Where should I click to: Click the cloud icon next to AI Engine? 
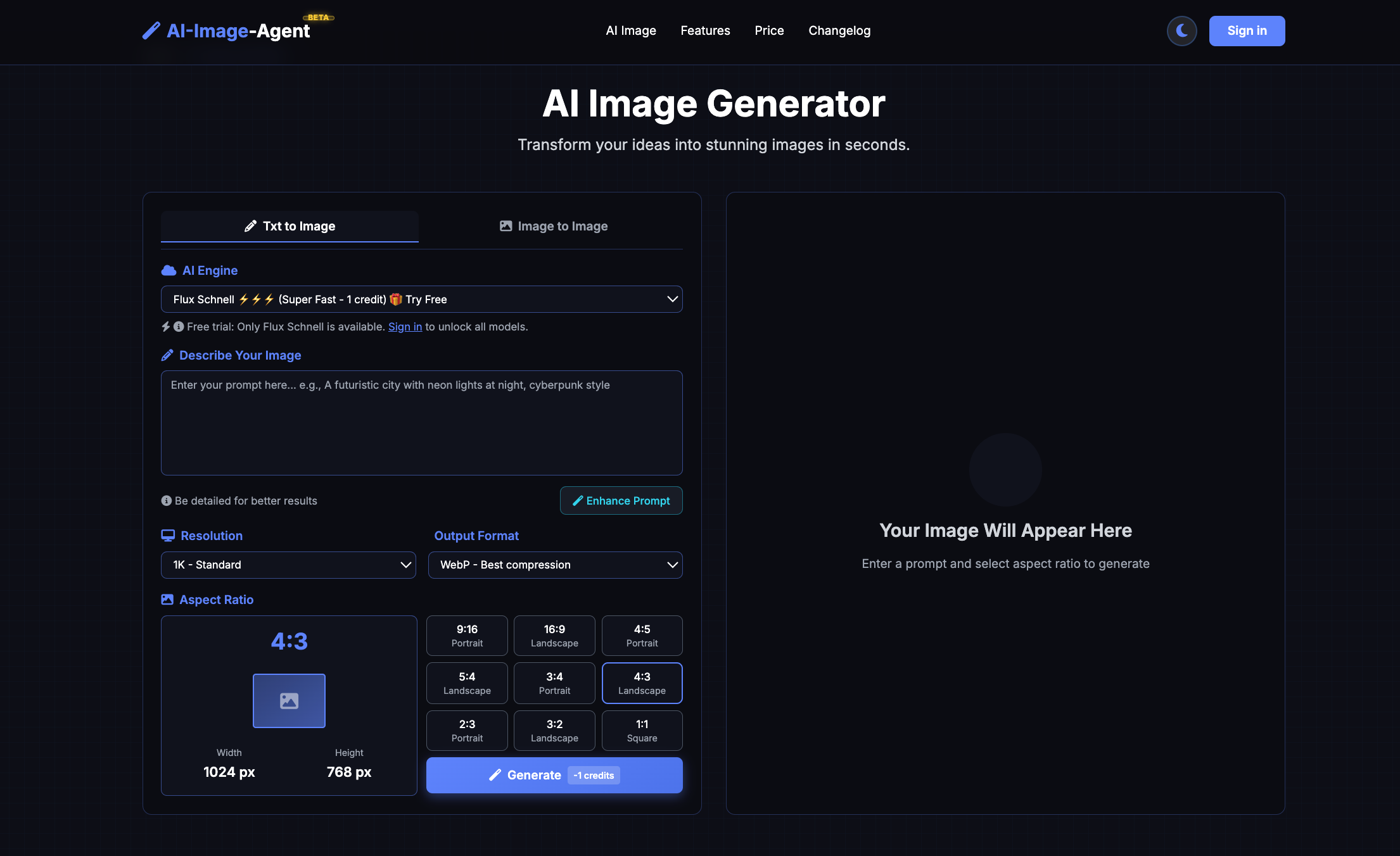point(168,270)
